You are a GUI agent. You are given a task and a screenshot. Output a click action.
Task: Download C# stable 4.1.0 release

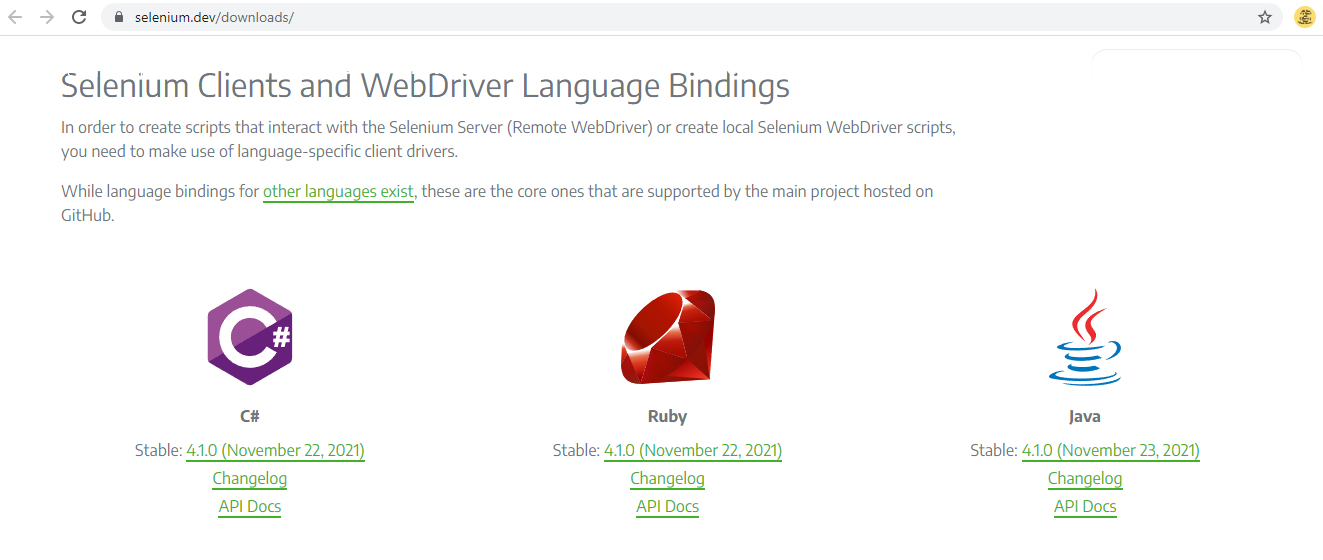click(x=275, y=451)
